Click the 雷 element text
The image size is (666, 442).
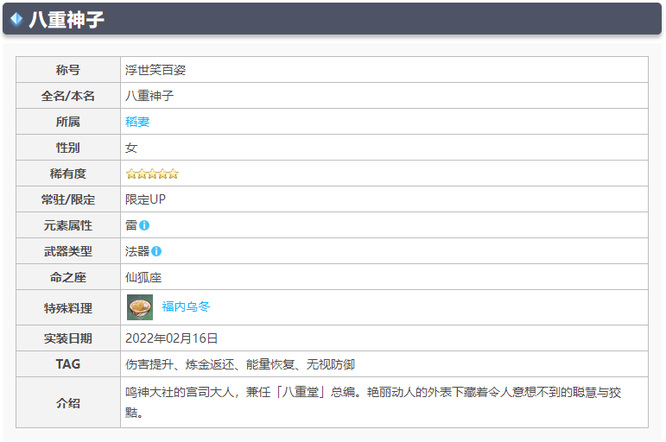point(131,225)
